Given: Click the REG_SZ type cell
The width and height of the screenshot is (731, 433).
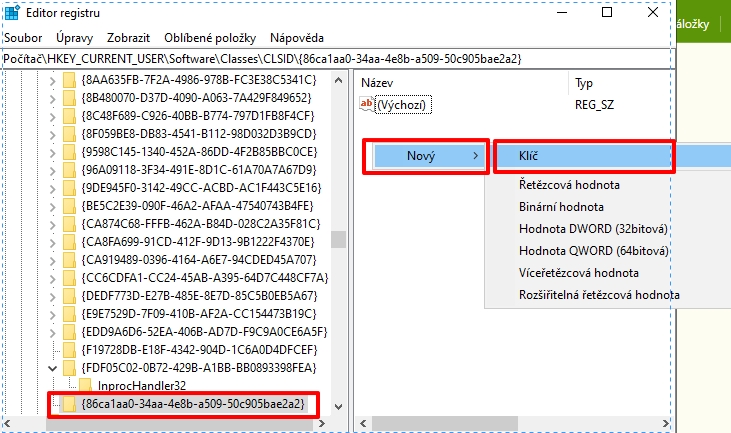Looking at the screenshot, I should point(594,105).
